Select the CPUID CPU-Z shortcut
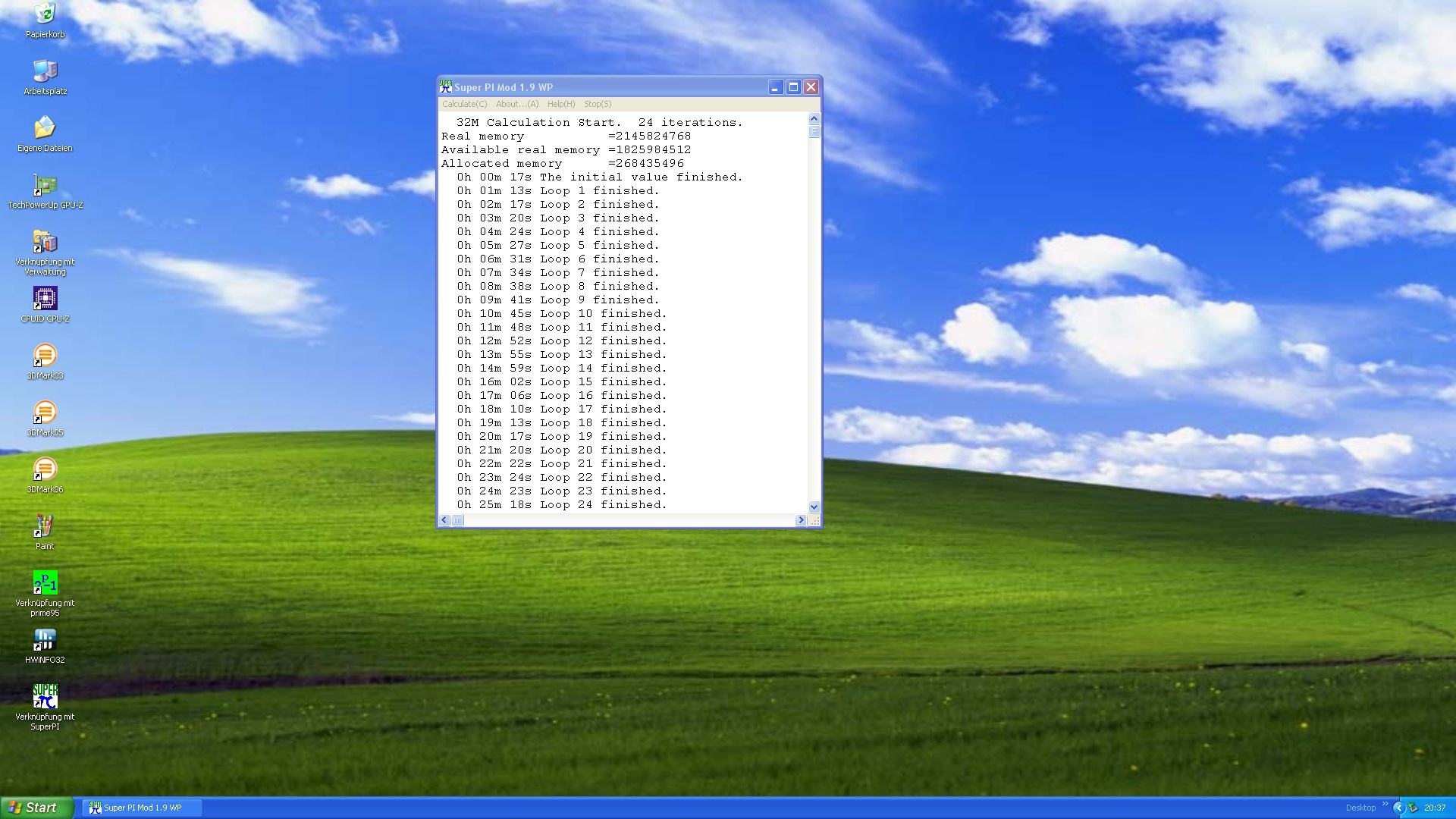Viewport: 1456px width, 819px height. coord(45,299)
